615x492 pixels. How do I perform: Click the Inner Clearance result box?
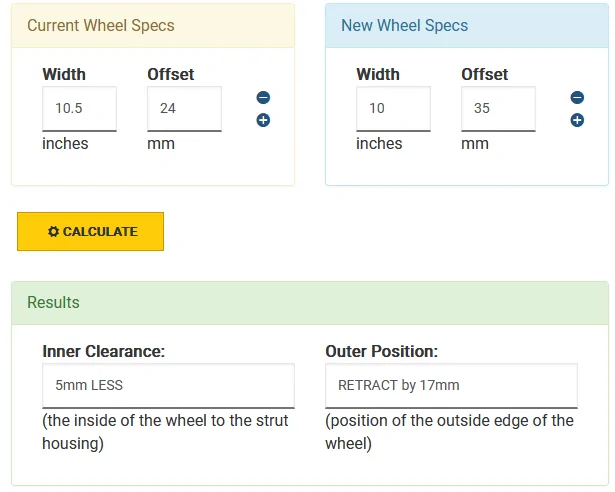tap(168, 386)
